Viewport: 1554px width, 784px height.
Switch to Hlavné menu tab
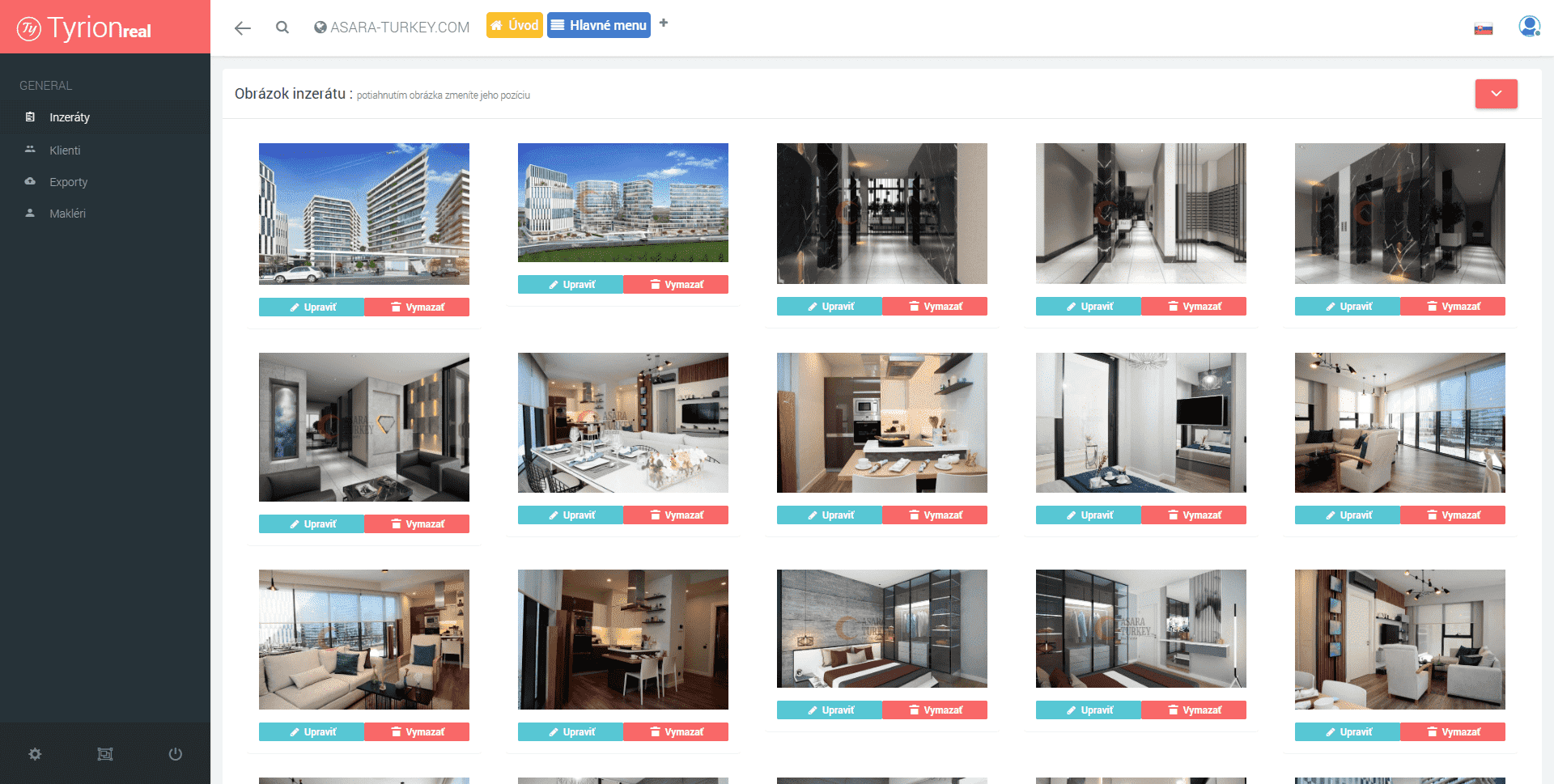click(x=599, y=25)
